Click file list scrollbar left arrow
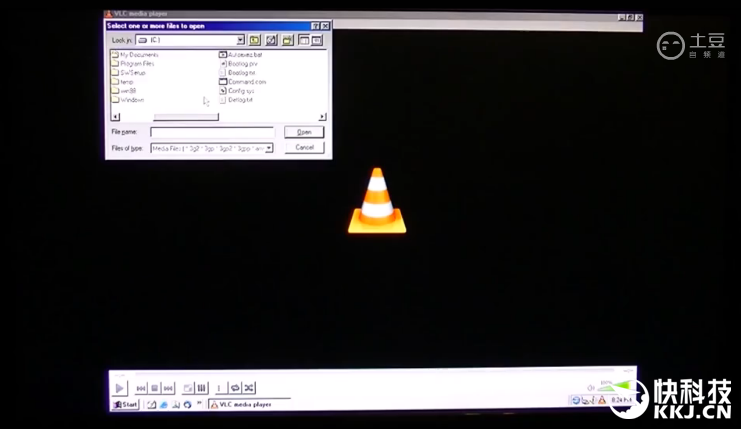The width and height of the screenshot is (741, 429). tap(116, 117)
